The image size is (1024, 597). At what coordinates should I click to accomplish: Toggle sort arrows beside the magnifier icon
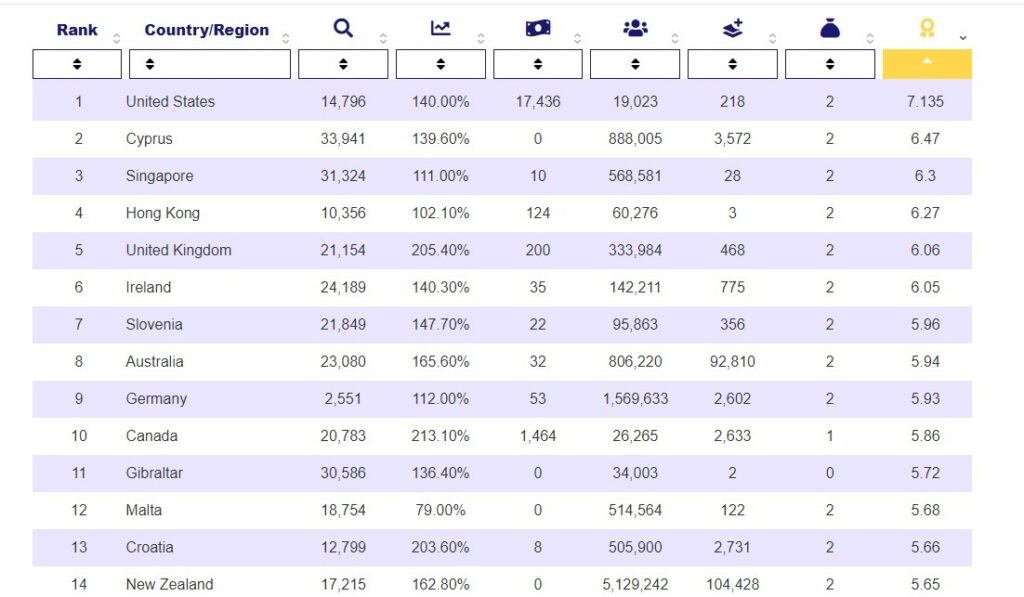pyautogui.click(x=383, y=38)
